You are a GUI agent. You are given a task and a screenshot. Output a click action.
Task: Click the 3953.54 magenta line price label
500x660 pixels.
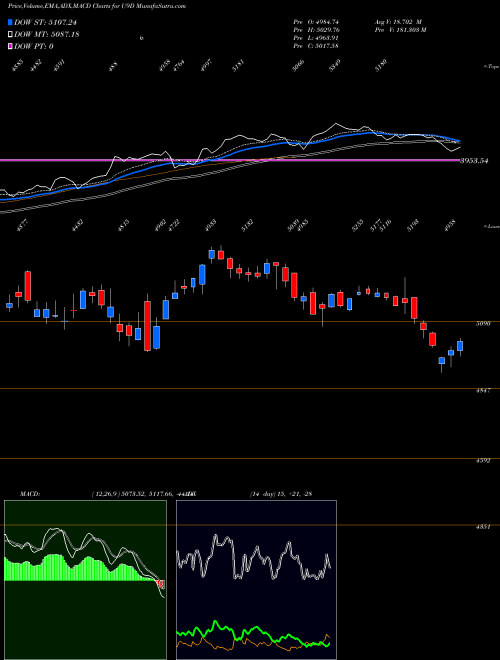pos(474,160)
